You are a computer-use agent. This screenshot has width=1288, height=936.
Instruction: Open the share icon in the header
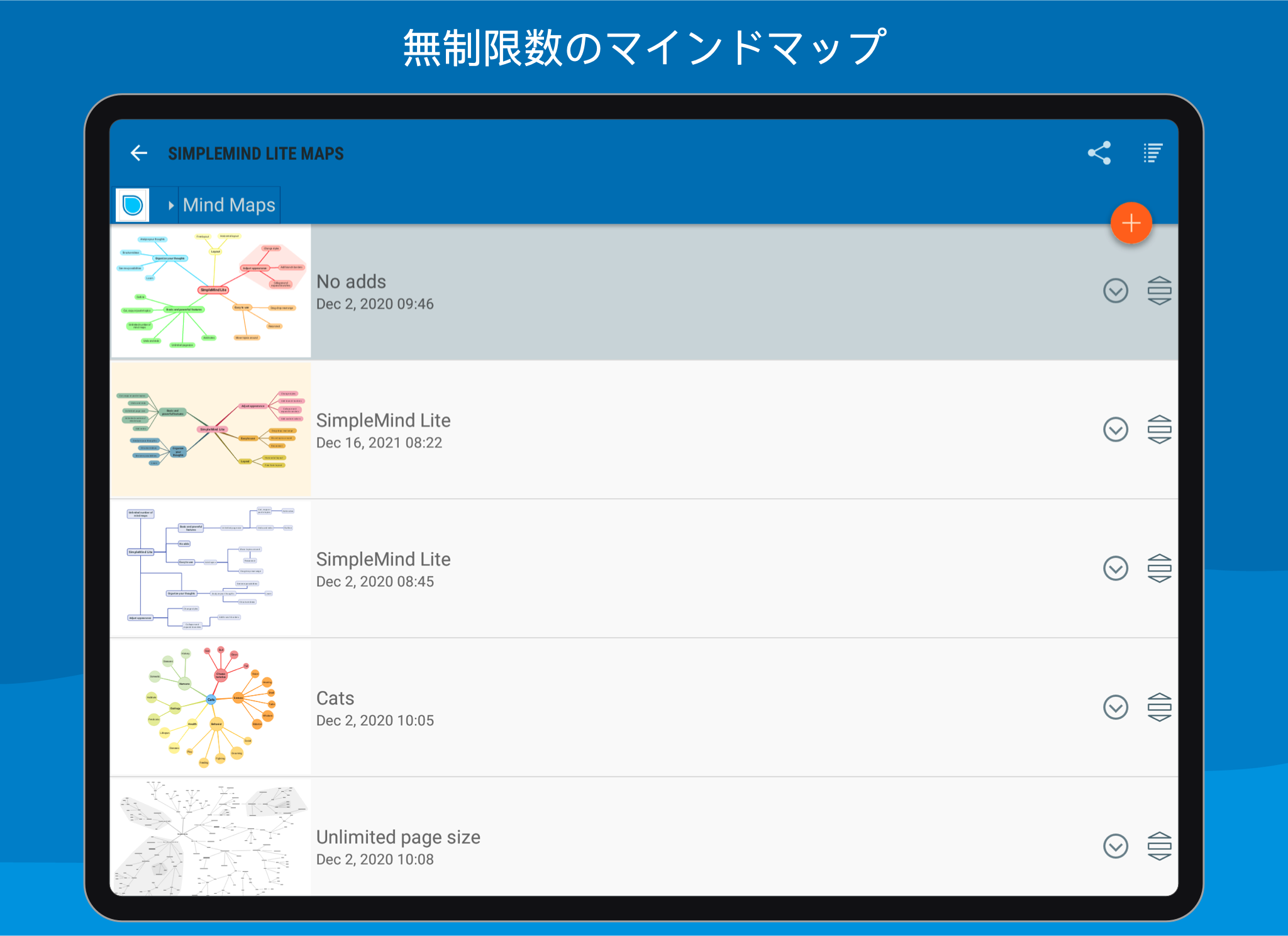coord(1099,153)
